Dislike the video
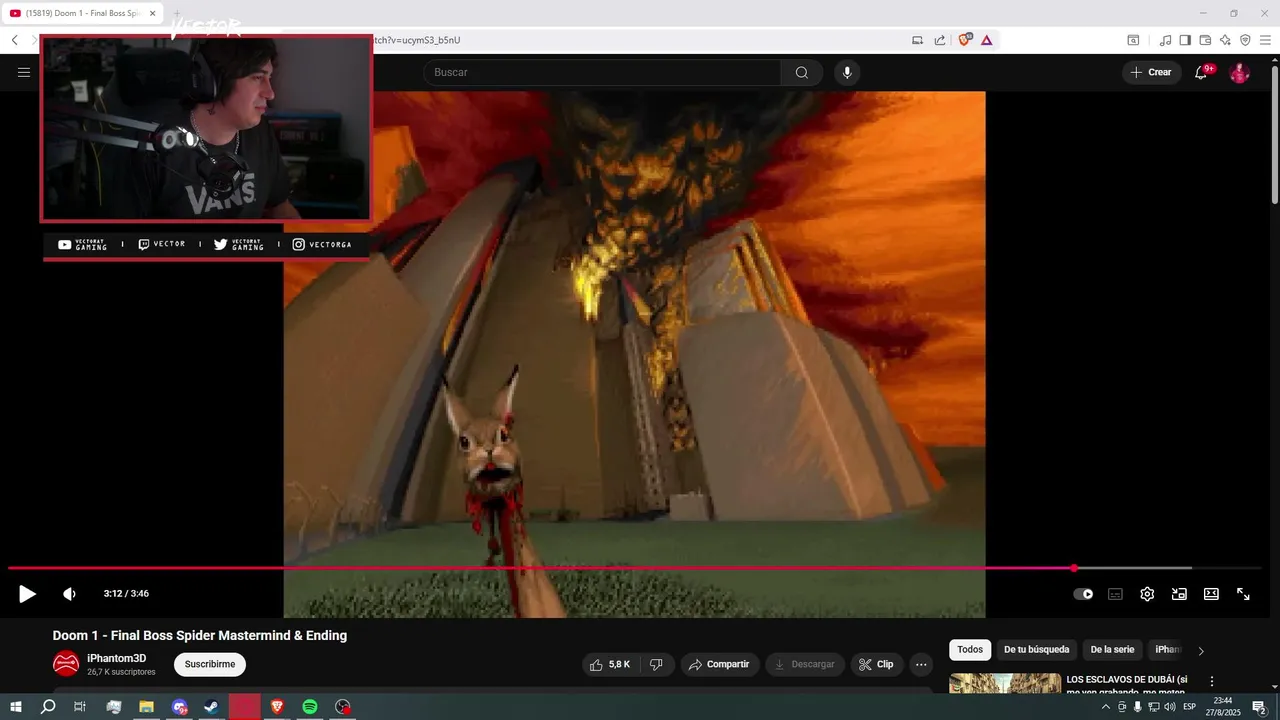Viewport: 1280px width, 720px height. [x=656, y=664]
